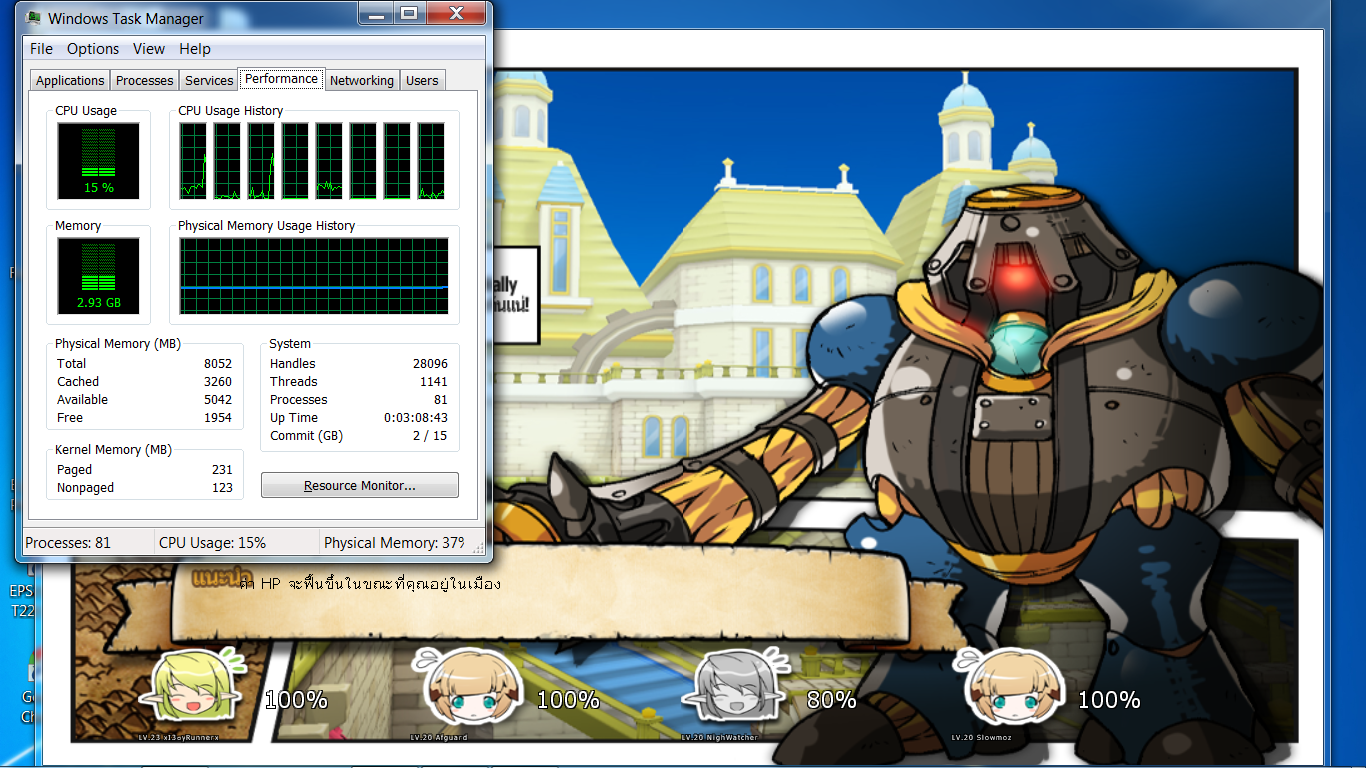Screen dimensions: 1366x768
Task: Click the Physical Memory Usage History graph
Action: (x=314, y=276)
